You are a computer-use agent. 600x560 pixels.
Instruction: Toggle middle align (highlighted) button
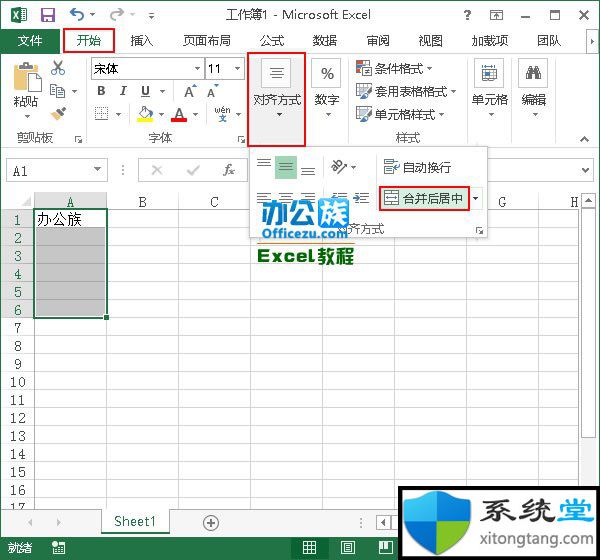(x=286, y=167)
